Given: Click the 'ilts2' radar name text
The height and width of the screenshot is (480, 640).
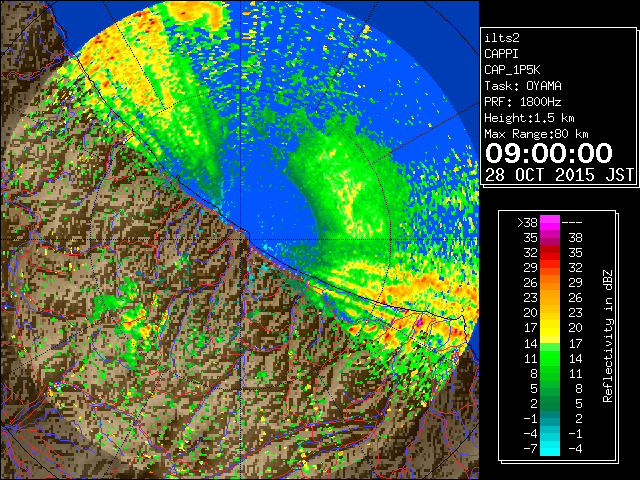Looking at the screenshot, I should (502, 38).
